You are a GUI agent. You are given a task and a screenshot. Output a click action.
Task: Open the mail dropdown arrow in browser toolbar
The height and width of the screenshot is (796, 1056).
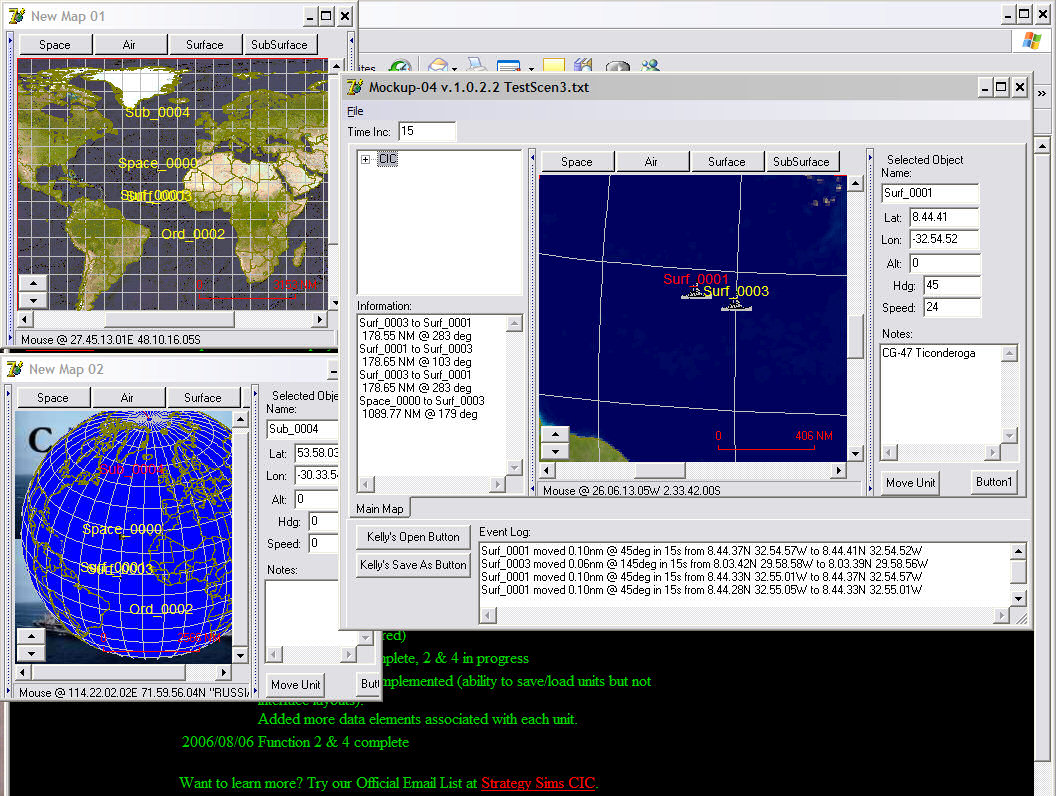click(456, 68)
